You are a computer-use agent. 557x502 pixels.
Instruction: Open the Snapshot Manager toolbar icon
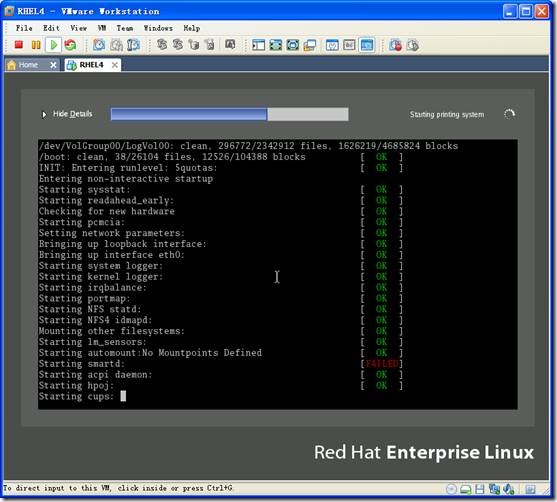134,45
